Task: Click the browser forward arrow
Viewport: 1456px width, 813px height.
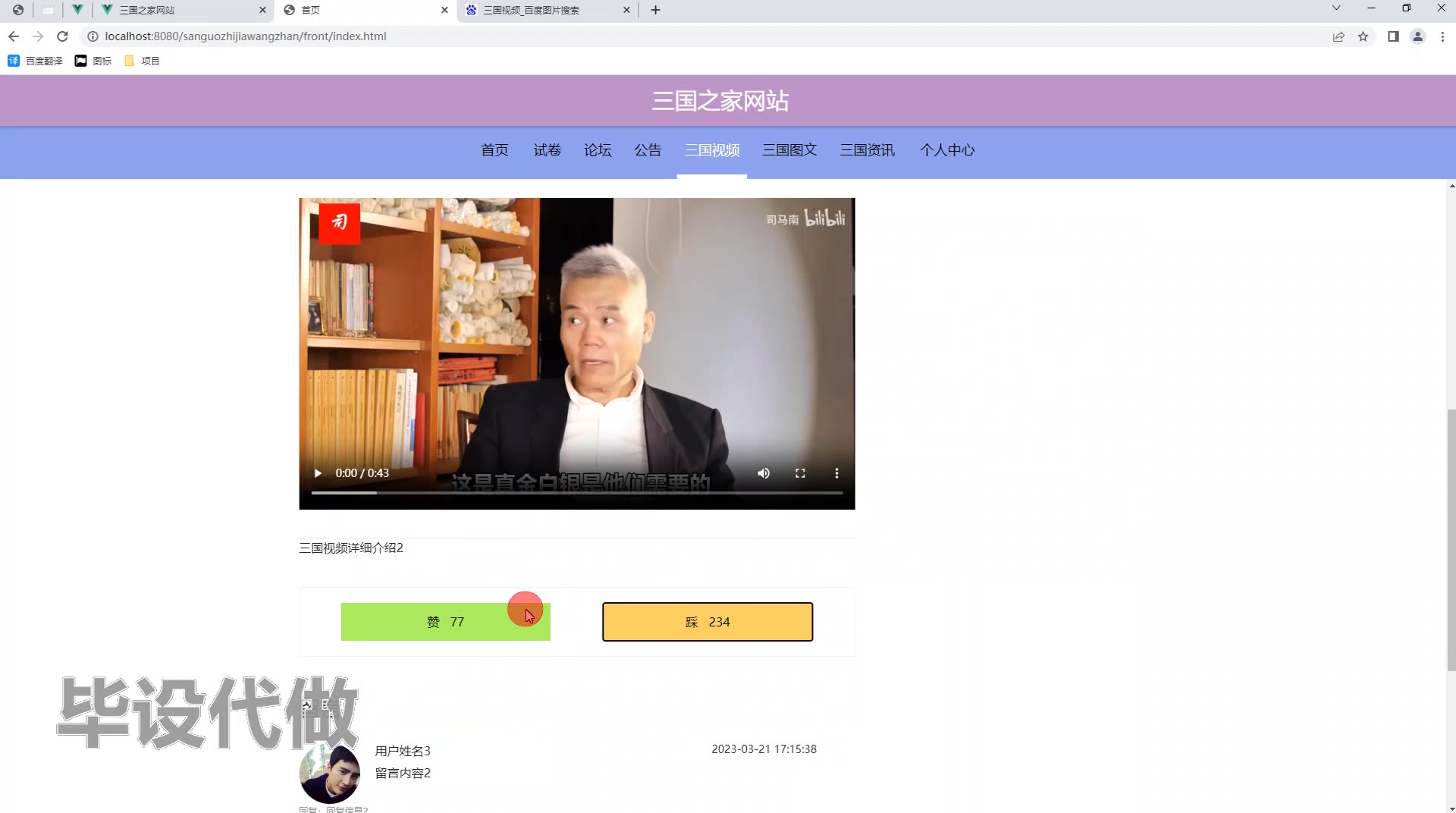Action: tap(38, 36)
